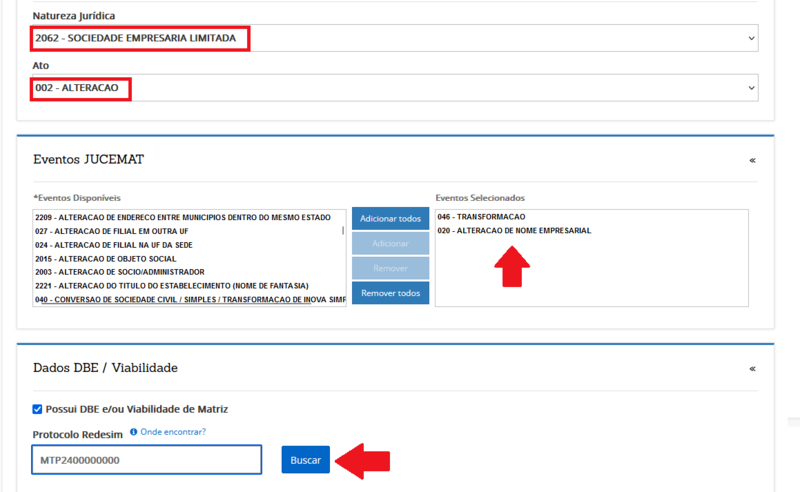Click the info icon beside Onde encontrar
Viewport: 800px width, 492px height.
[x=134, y=432]
